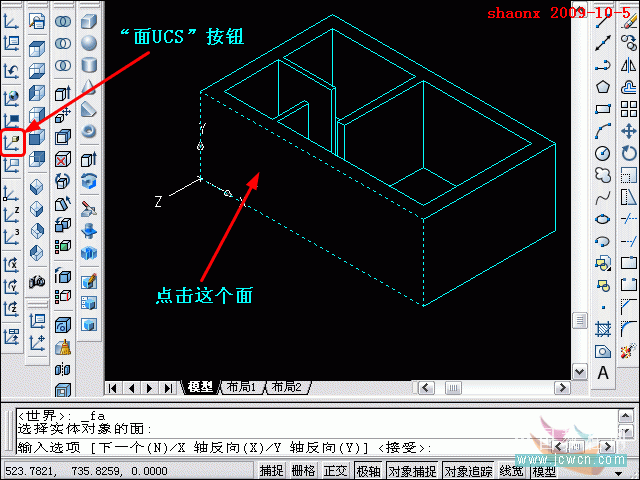Toggle 对象捕捉 object snap
Image resolution: width=640 pixels, height=480 pixels.
coord(412,471)
